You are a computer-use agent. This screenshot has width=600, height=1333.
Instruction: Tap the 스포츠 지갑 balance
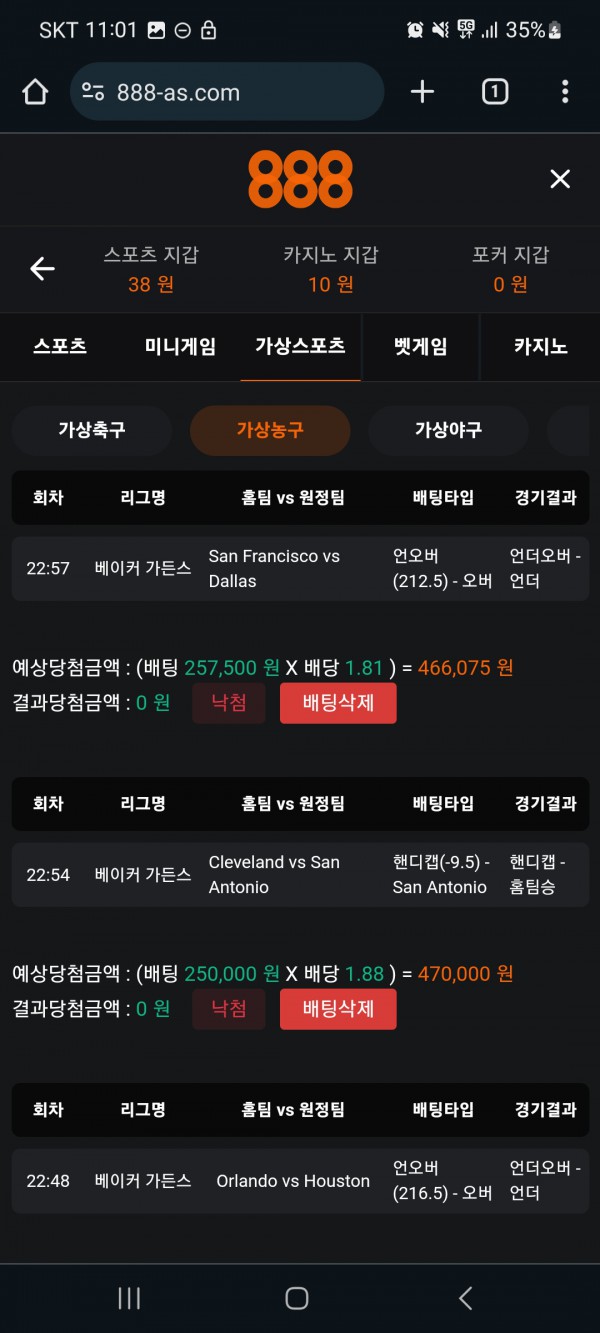click(x=151, y=270)
